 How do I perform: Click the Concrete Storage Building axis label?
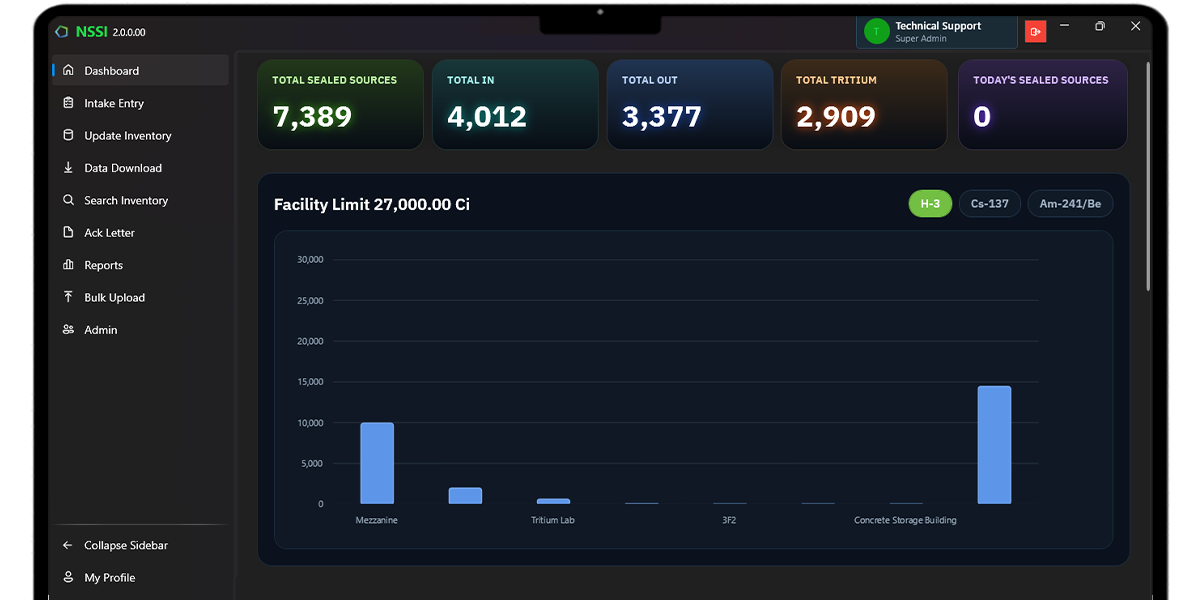[x=905, y=520]
